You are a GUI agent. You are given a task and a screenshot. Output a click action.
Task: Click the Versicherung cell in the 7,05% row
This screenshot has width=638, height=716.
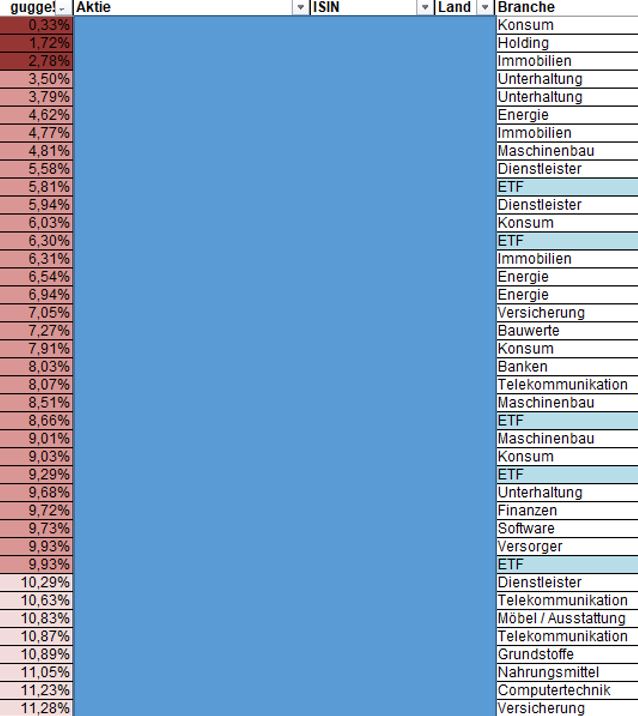(567, 313)
